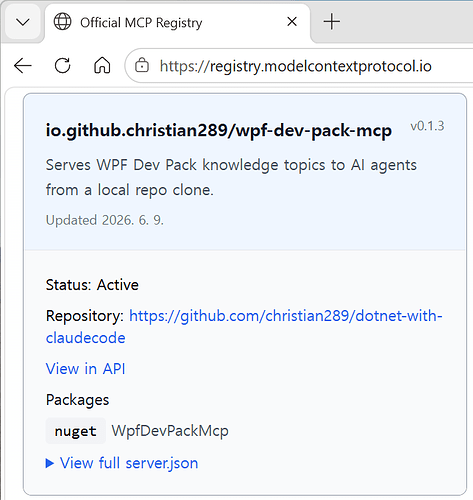Open the browser home page icon
The height and width of the screenshot is (500, 473).
click(x=102, y=65)
